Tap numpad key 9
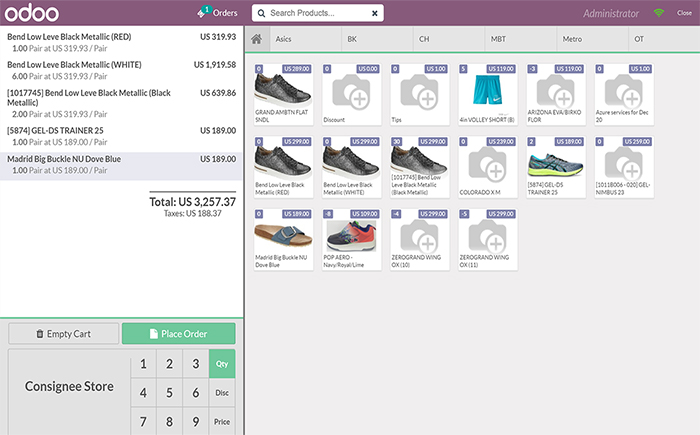The height and width of the screenshot is (435, 700). pyautogui.click(x=196, y=422)
